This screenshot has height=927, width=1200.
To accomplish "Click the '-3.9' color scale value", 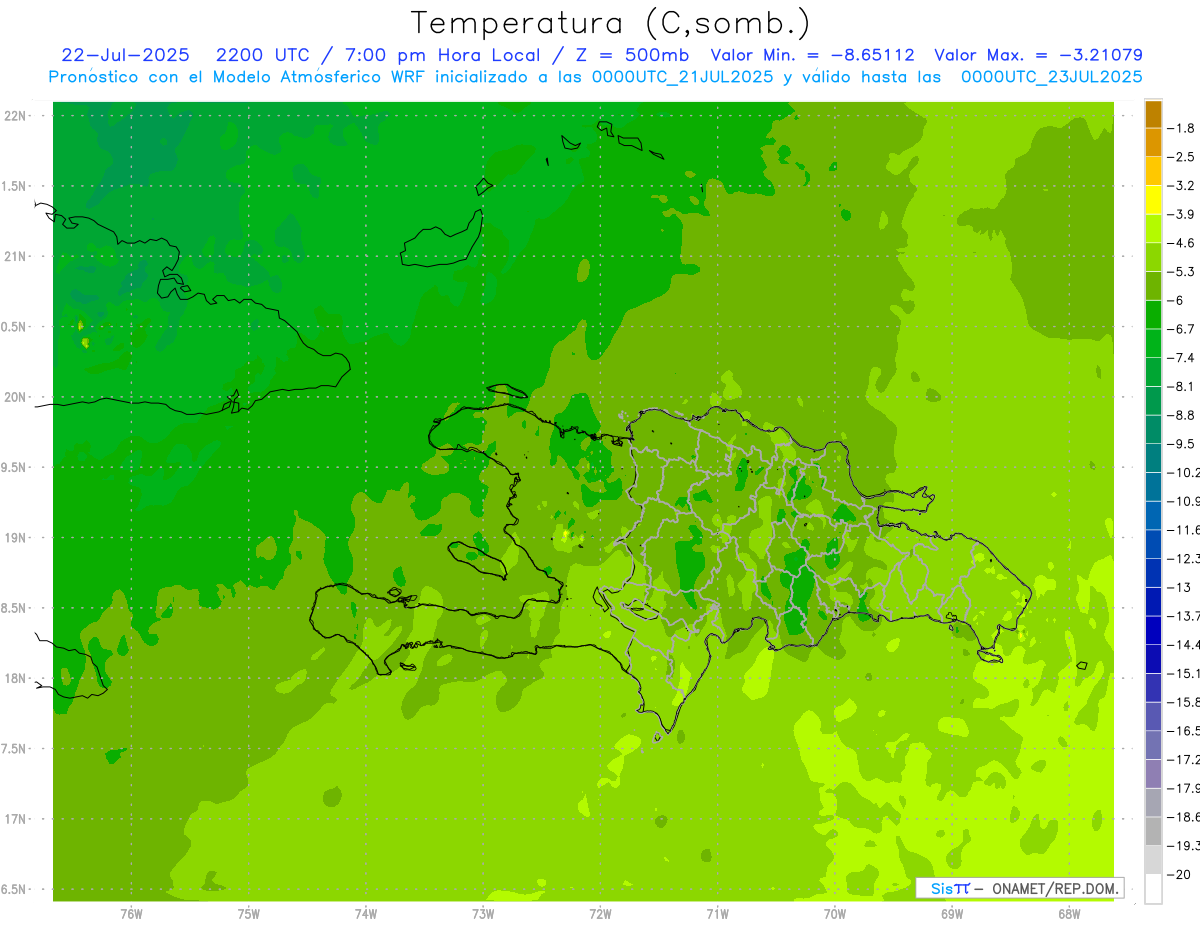I will click(1181, 214).
